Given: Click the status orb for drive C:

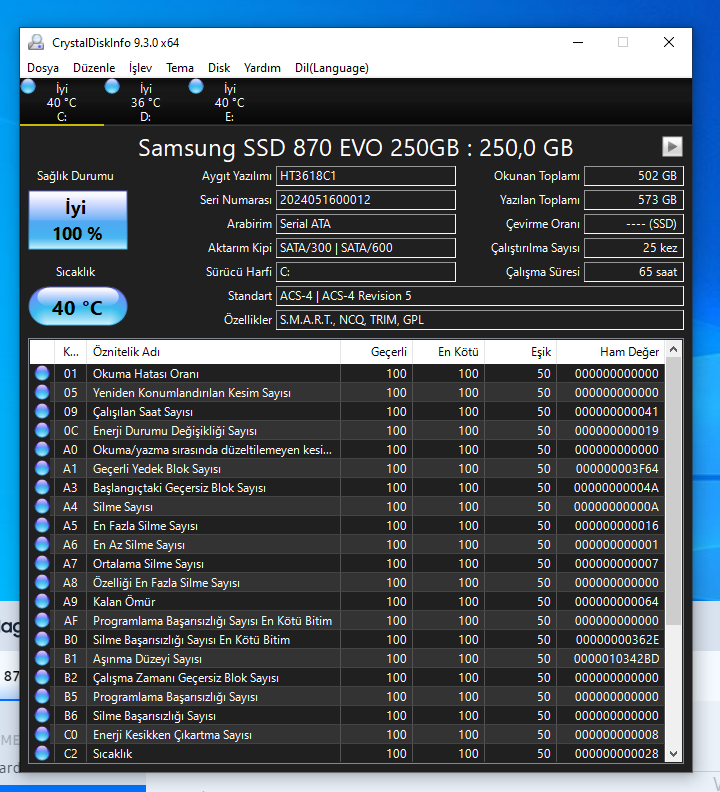Looking at the screenshot, I should point(28,87).
